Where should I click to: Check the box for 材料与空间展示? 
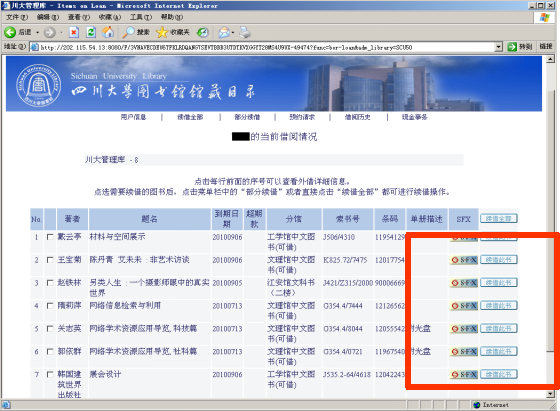pyautogui.click(x=50, y=237)
